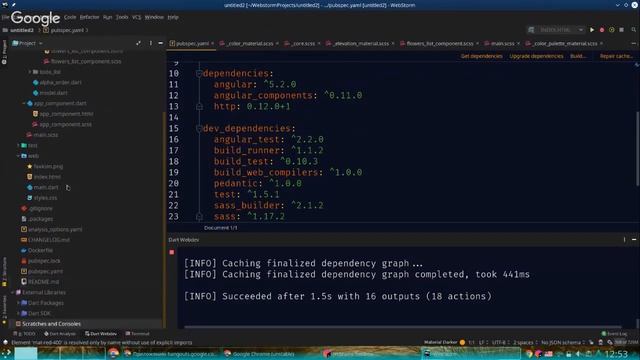Screen dimensions: 640x360
Task: Hide the Project tool window
Action: 160,43
